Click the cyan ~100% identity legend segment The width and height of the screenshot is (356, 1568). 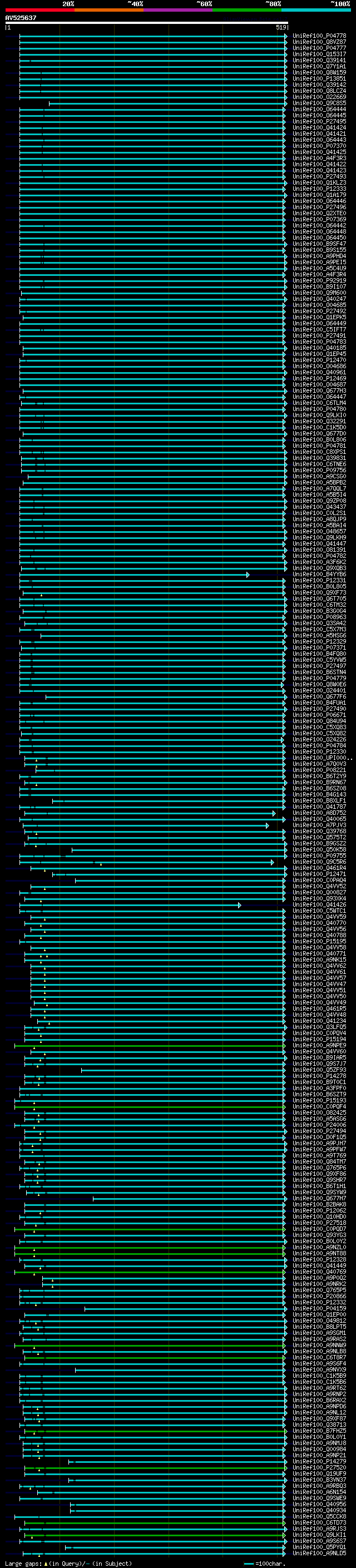315,10
